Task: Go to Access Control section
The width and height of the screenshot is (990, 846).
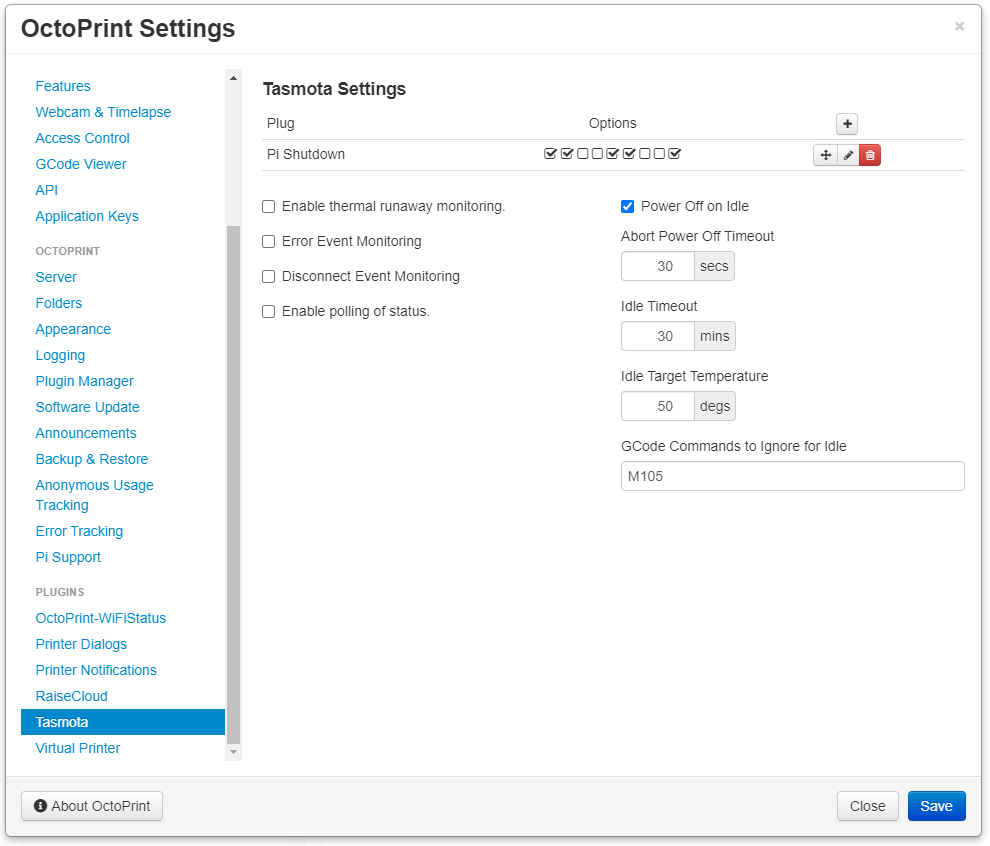Action: pos(82,138)
